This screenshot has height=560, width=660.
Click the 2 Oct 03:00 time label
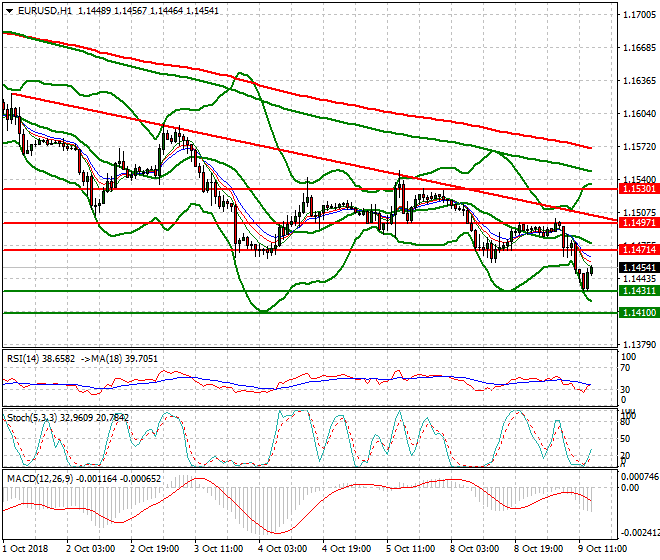coord(90,549)
